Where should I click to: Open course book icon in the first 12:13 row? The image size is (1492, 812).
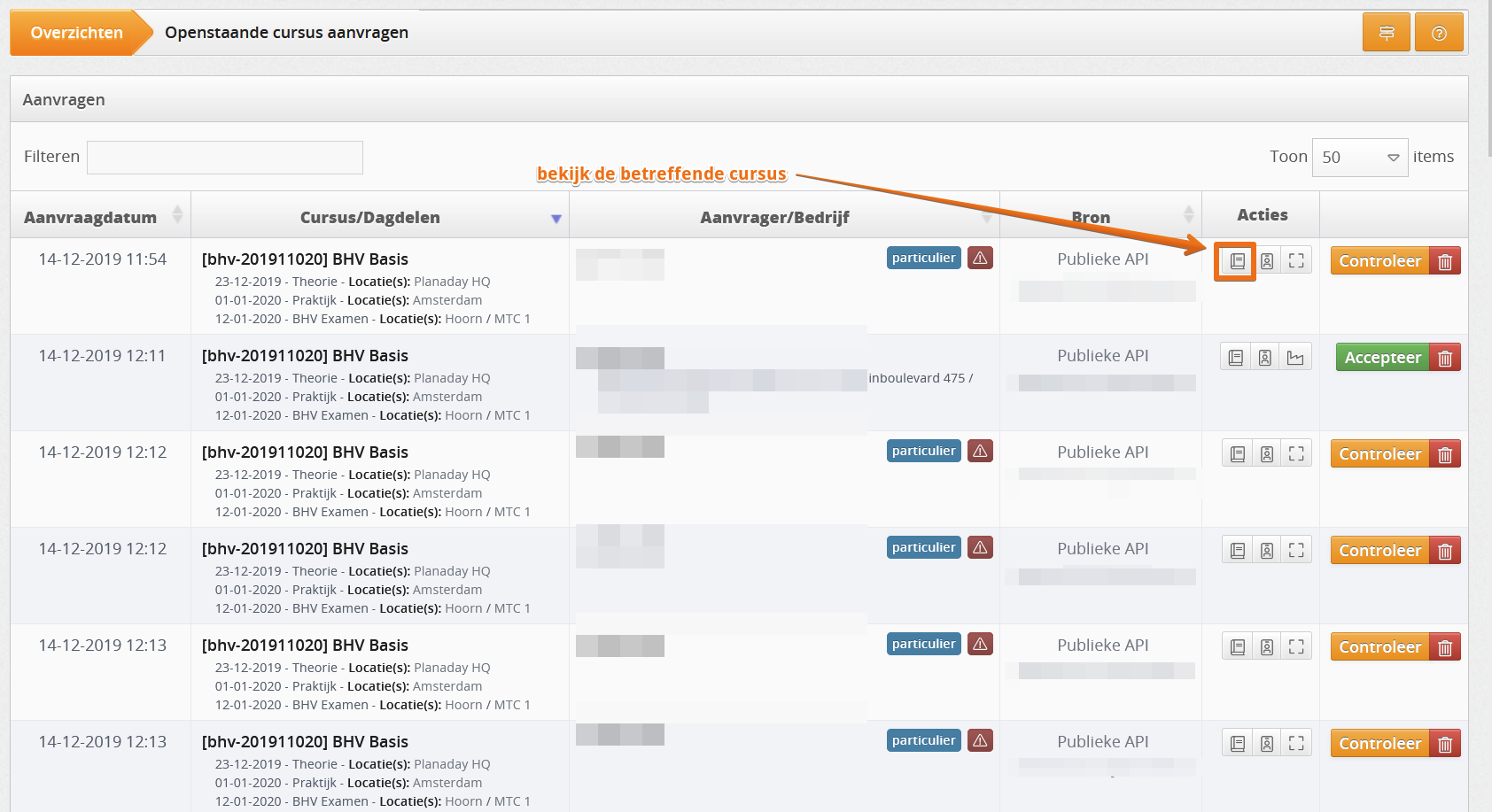tap(1238, 647)
